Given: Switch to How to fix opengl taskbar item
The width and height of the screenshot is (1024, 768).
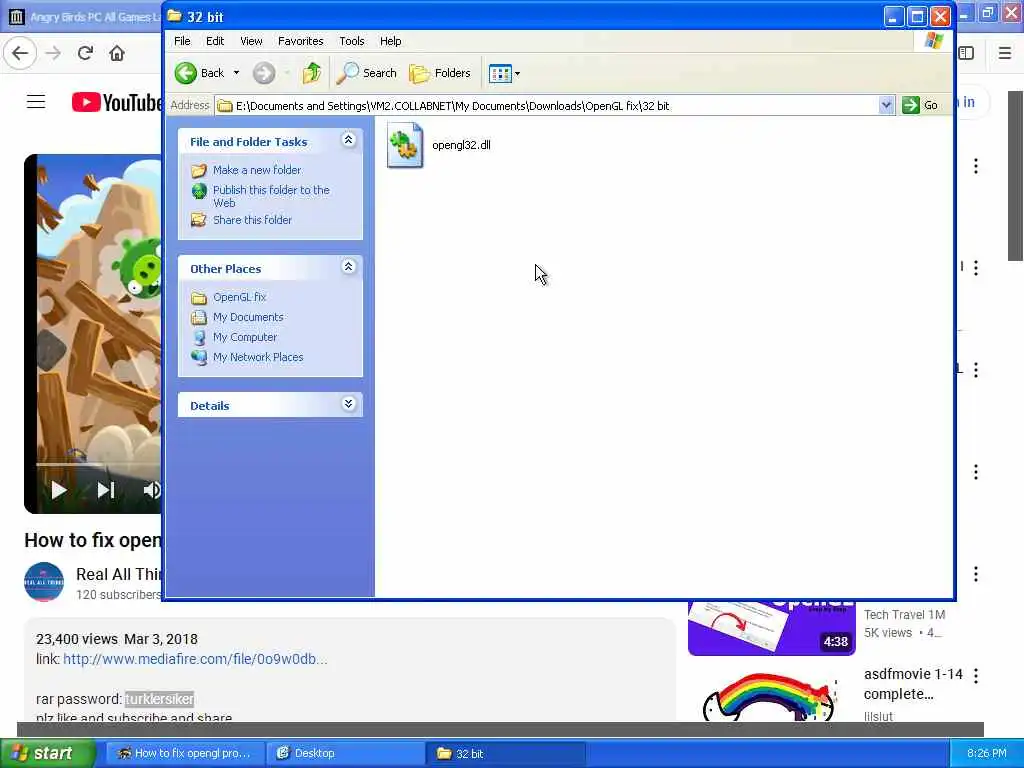Looking at the screenshot, I should point(185,753).
